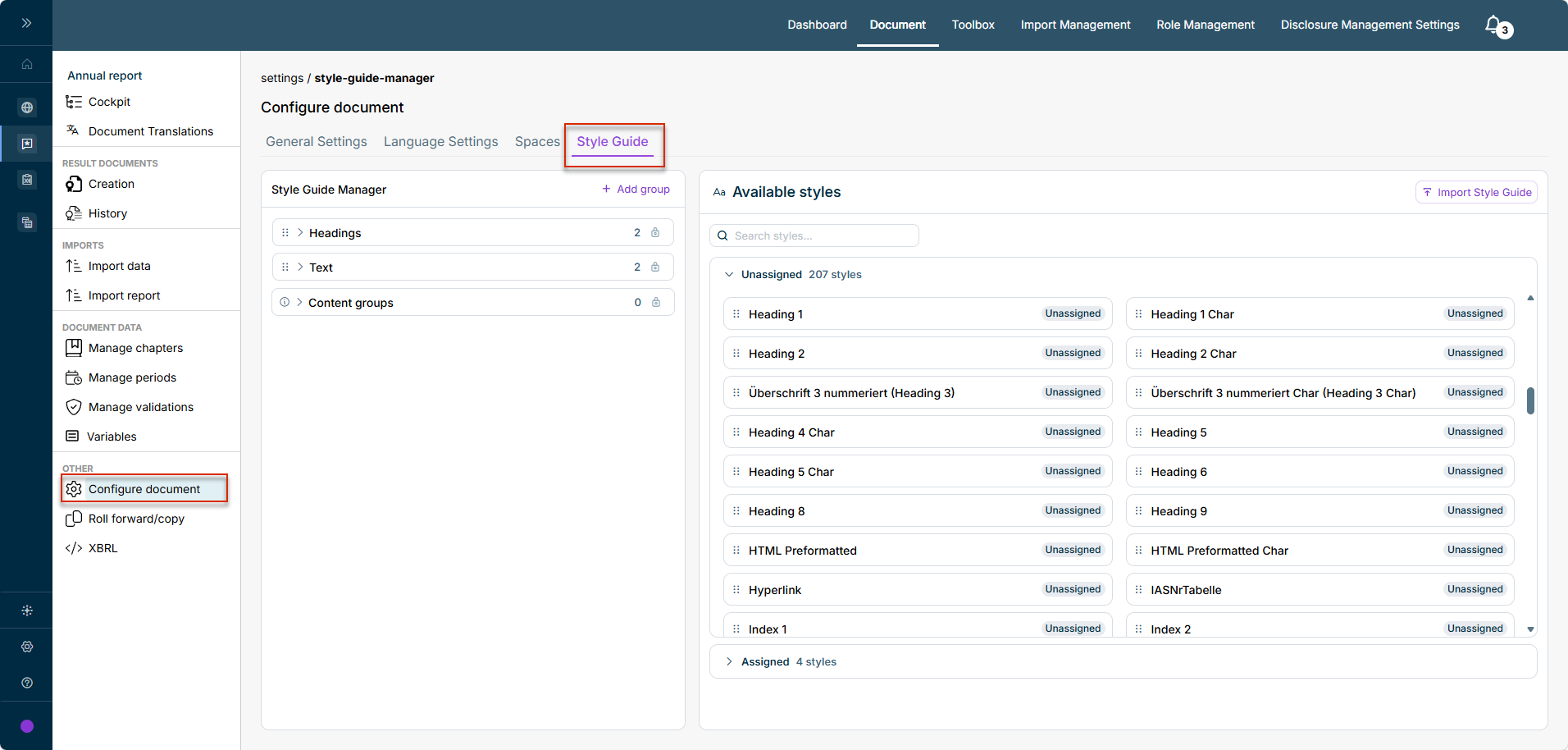Click drag handle of Heading 1 style
The height and width of the screenshot is (750, 1568).
pyautogui.click(x=736, y=314)
